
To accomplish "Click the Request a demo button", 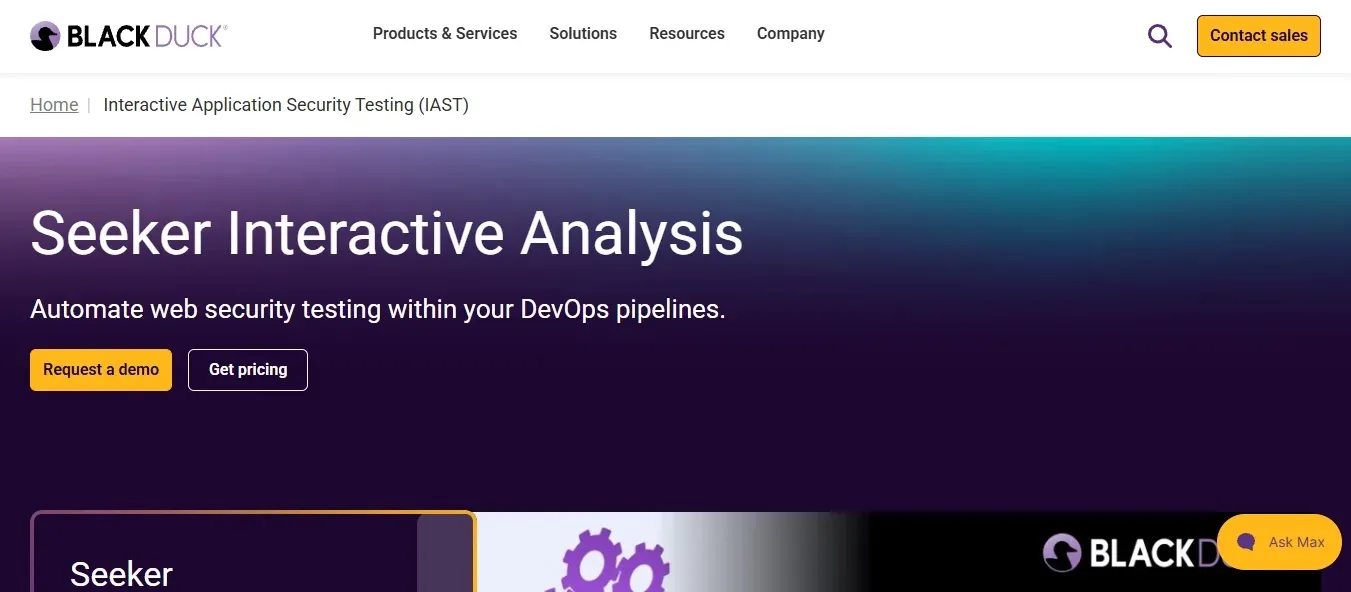I will point(101,370).
